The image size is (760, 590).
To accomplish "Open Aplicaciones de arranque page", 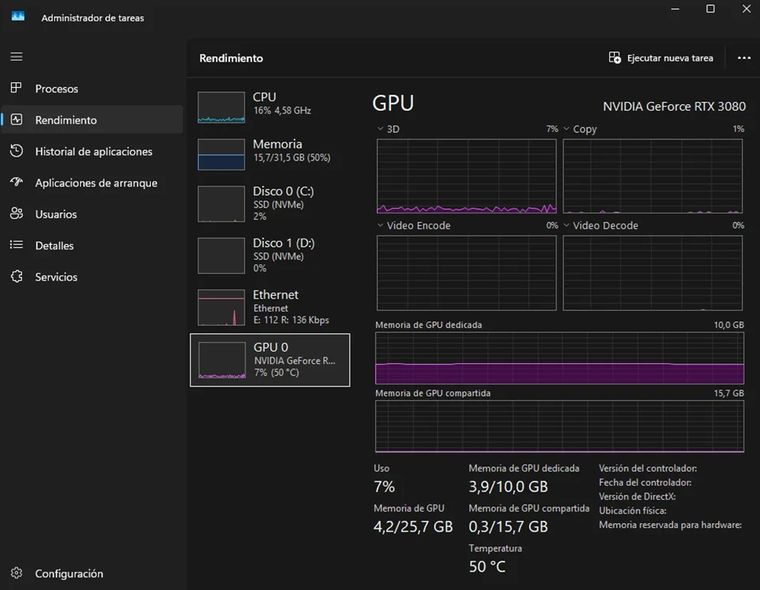I will pyautogui.click(x=92, y=183).
